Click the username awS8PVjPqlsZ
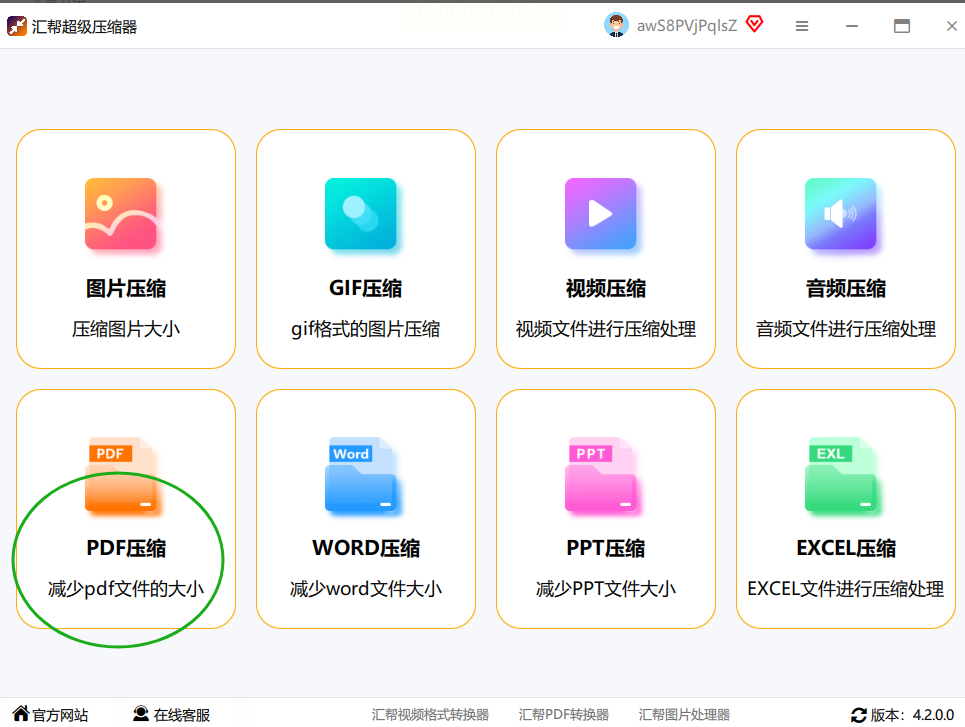965x727 pixels. pyautogui.click(x=687, y=26)
